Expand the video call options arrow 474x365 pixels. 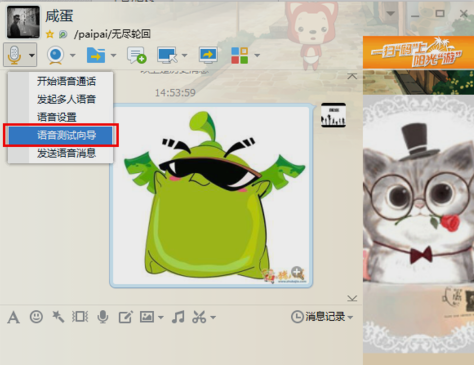coord(73,55)
